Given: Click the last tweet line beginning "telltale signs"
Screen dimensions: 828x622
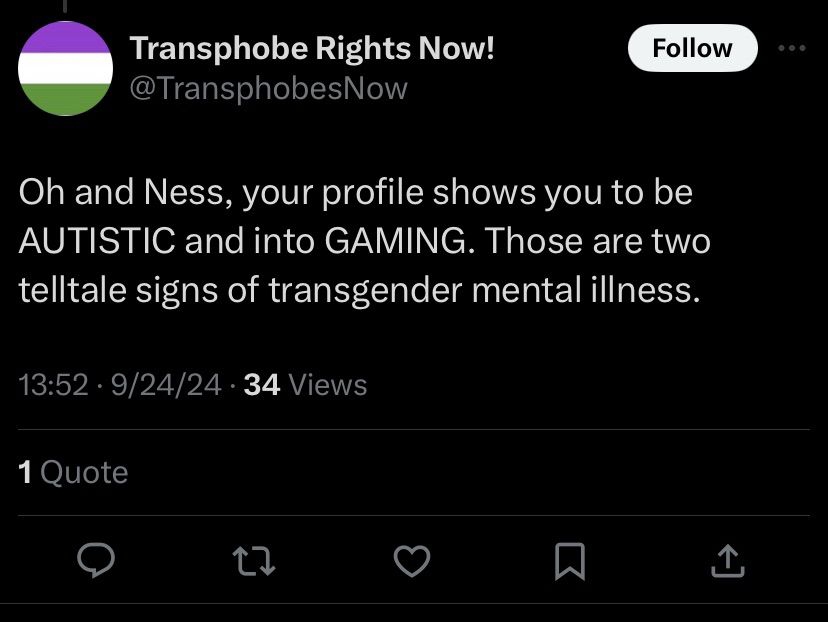Looking at the screenshot, I should (x=355, y=290).
